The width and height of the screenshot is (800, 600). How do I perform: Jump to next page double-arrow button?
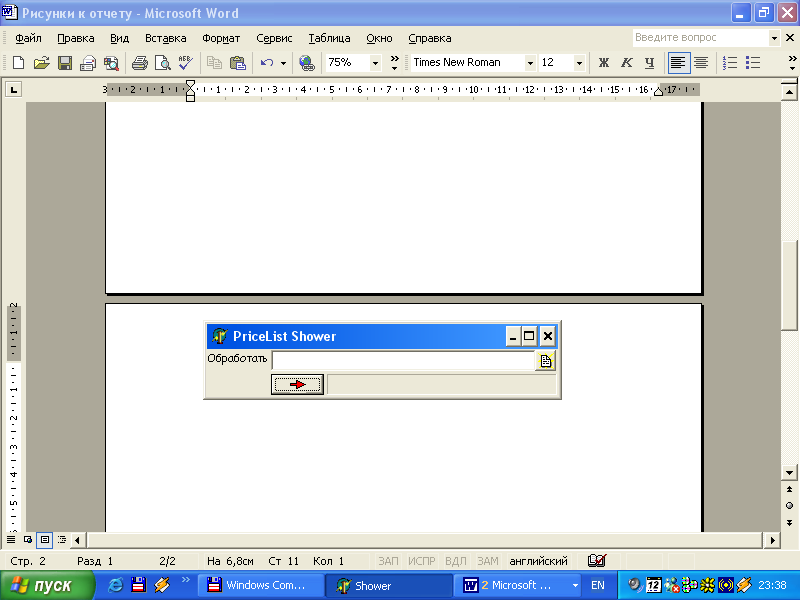click(789, 522)
